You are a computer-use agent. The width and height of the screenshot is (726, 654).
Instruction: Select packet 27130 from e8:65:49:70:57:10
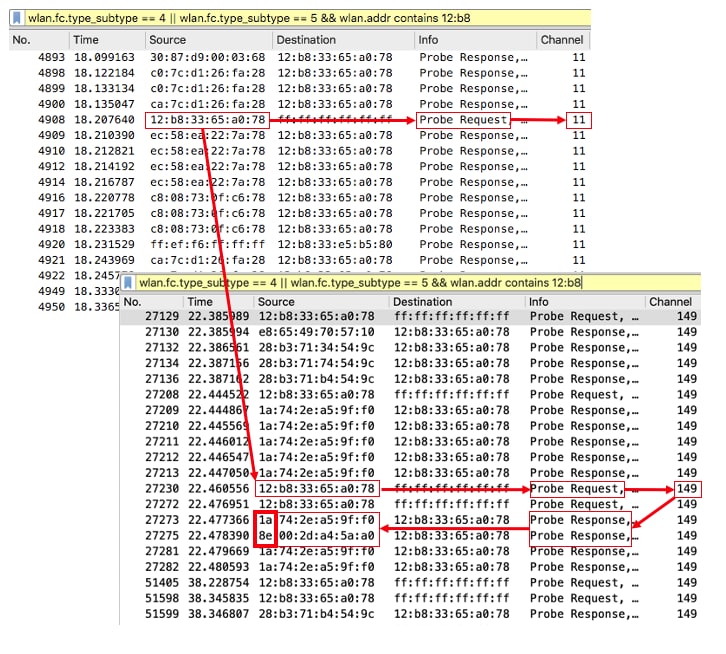[410, 332]
